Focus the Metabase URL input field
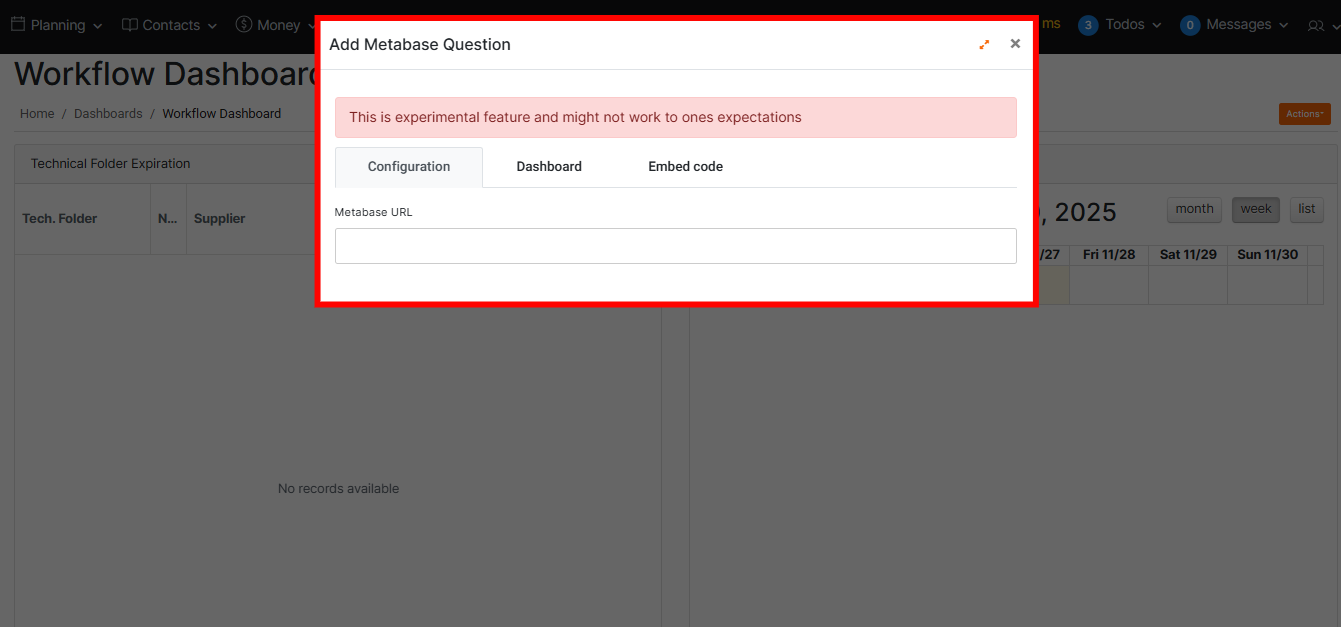This screenshot has width=1341, height=627. (675, 246)
